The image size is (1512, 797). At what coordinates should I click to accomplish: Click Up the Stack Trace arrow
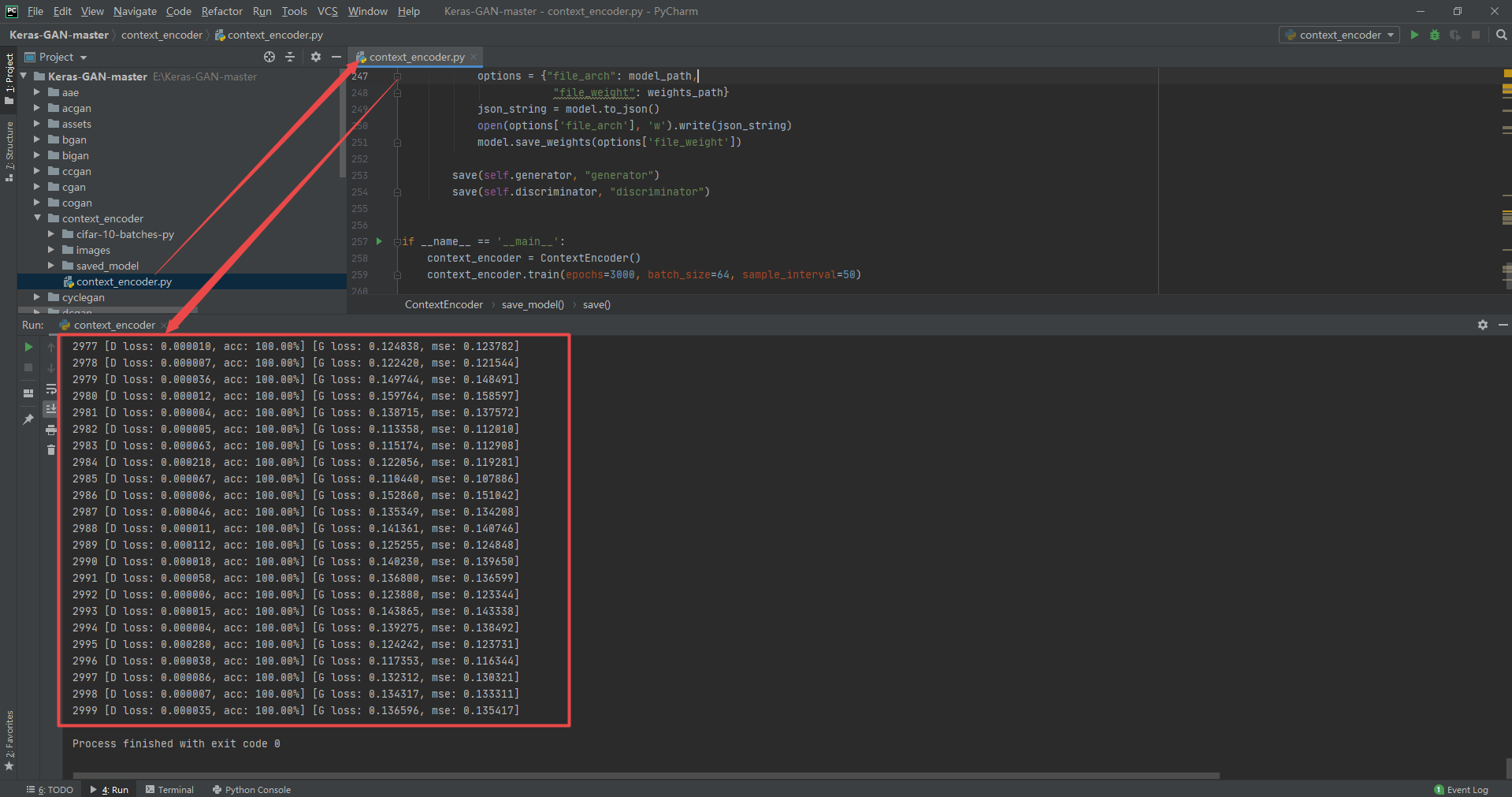point(51,347)
